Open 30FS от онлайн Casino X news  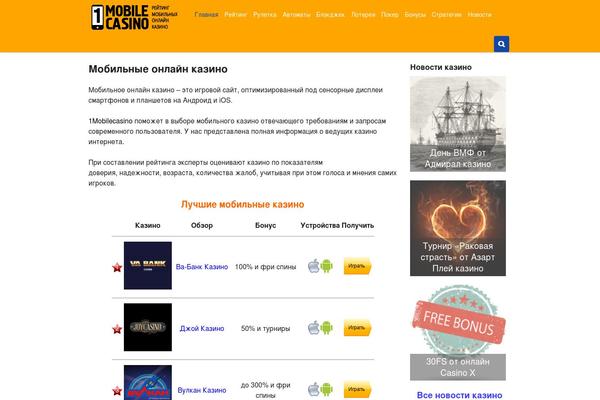tap(458, 333)
